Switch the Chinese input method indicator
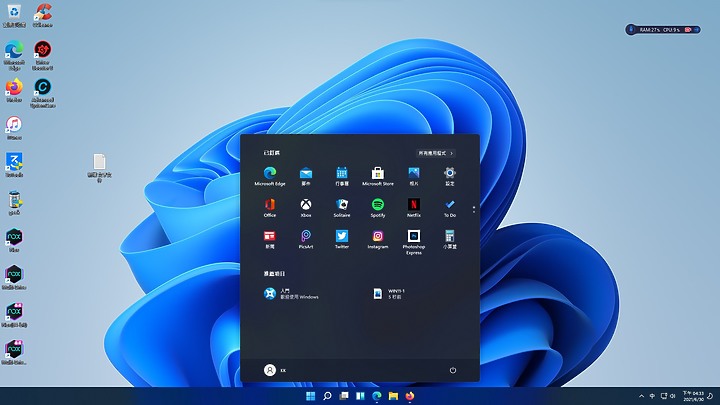Viewport: 720px width, 405px height. (x=652, y=396)
